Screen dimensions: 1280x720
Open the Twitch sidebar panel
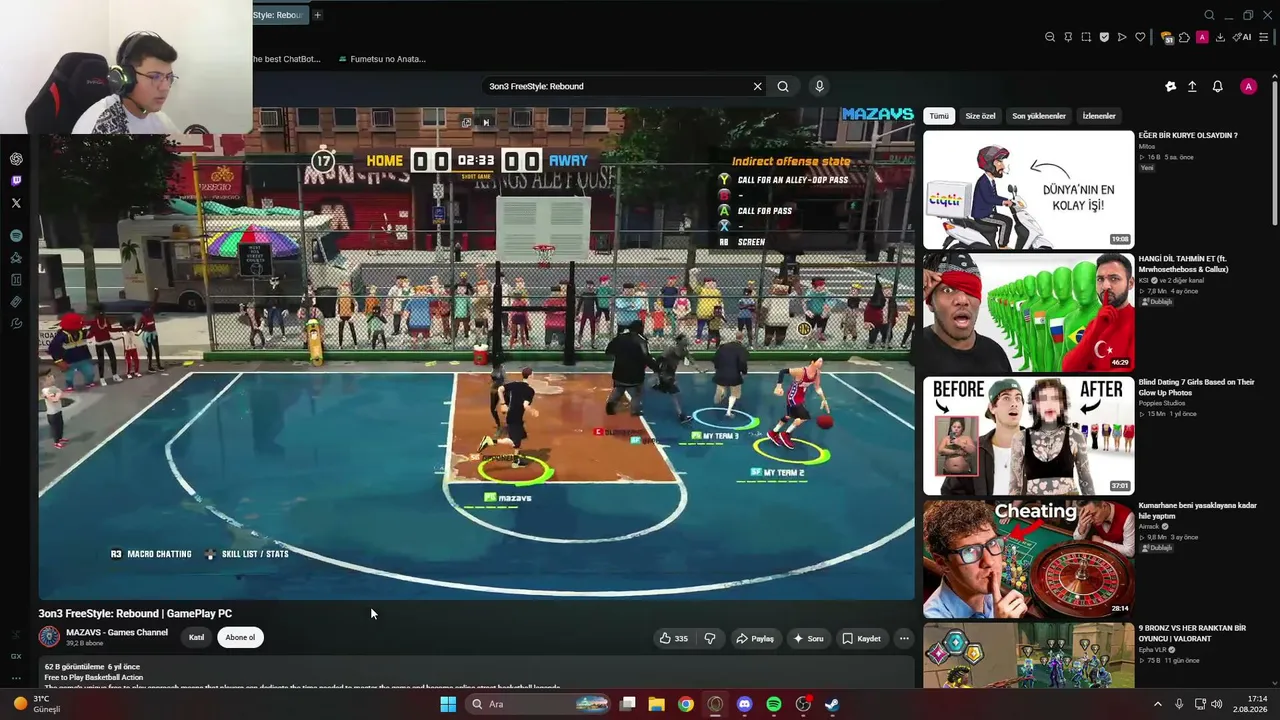pos(16,181)
